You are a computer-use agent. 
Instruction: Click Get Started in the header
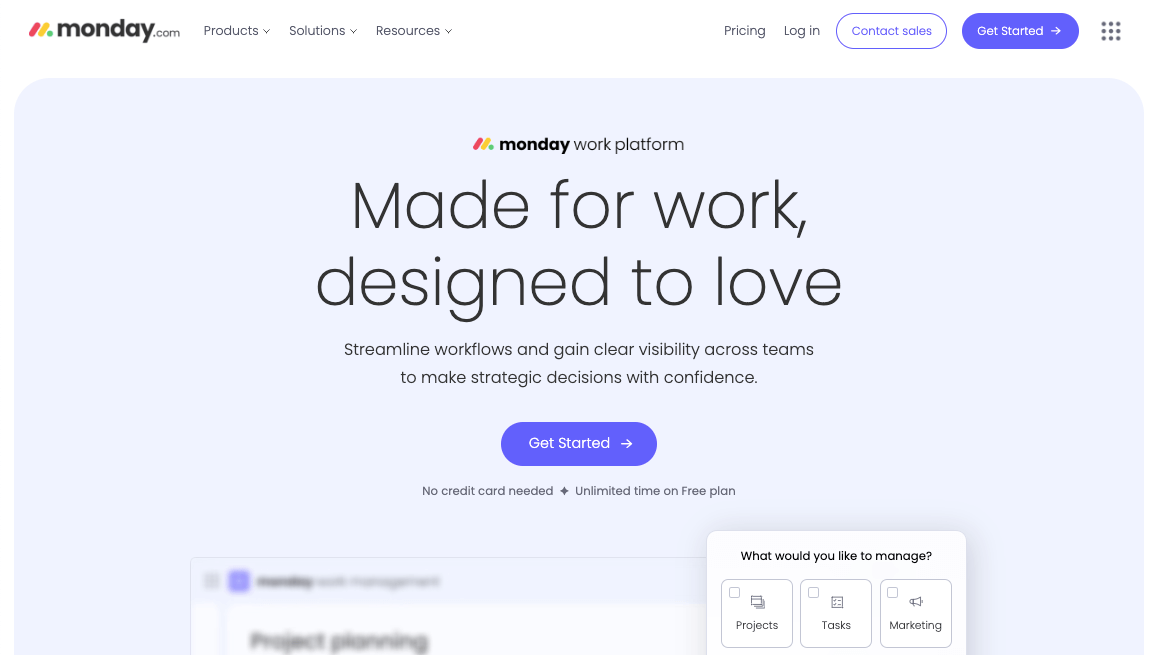[x=1020, y=31]
